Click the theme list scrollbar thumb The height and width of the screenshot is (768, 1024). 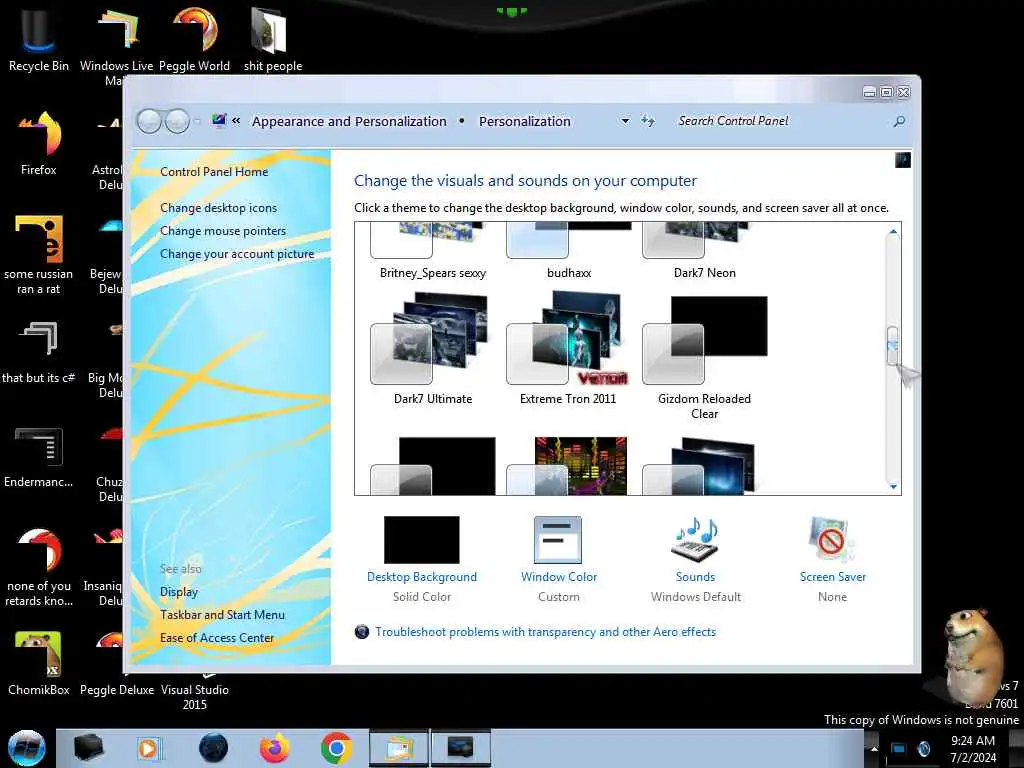pos(892,346)
